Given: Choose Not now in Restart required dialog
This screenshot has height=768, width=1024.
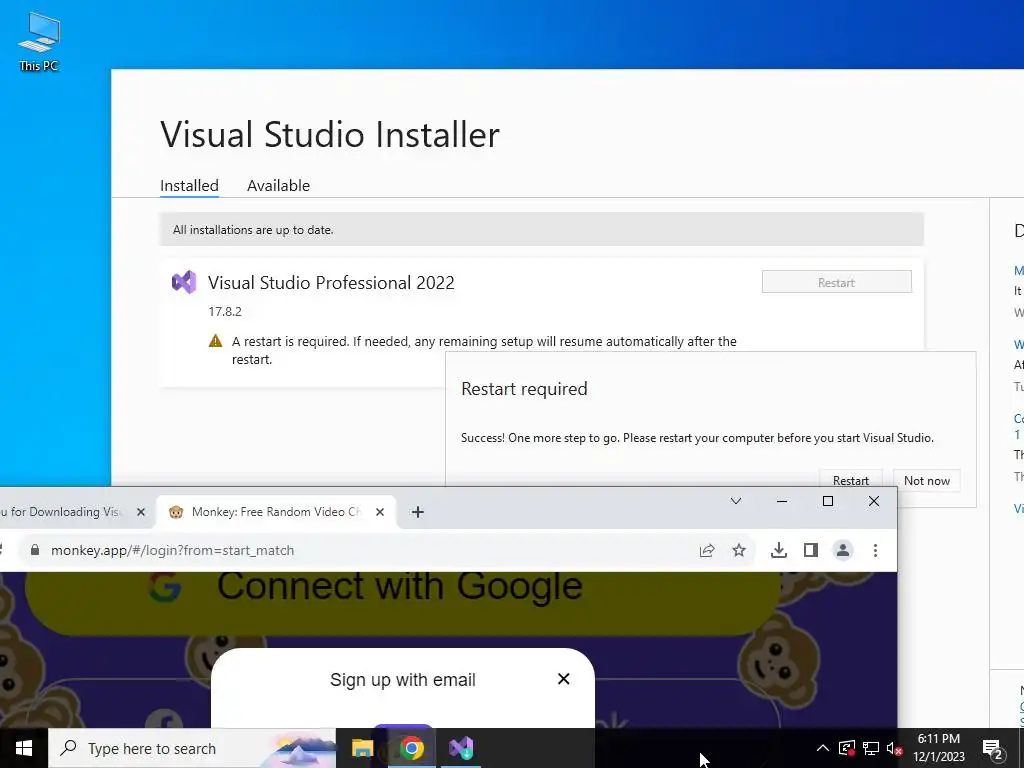Looking at the screenshot, I should (927, 480).
